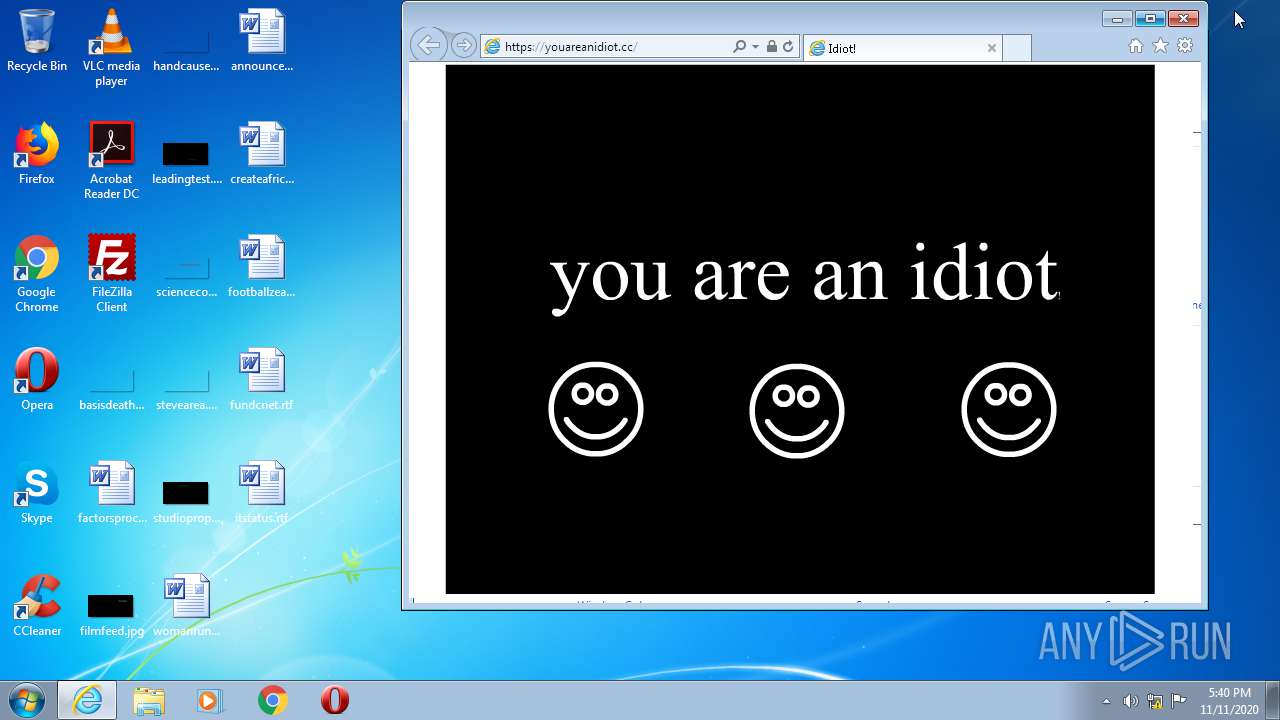Select the basisdeath... desktop file
The image size is (1280, 720).
(111, 387)
